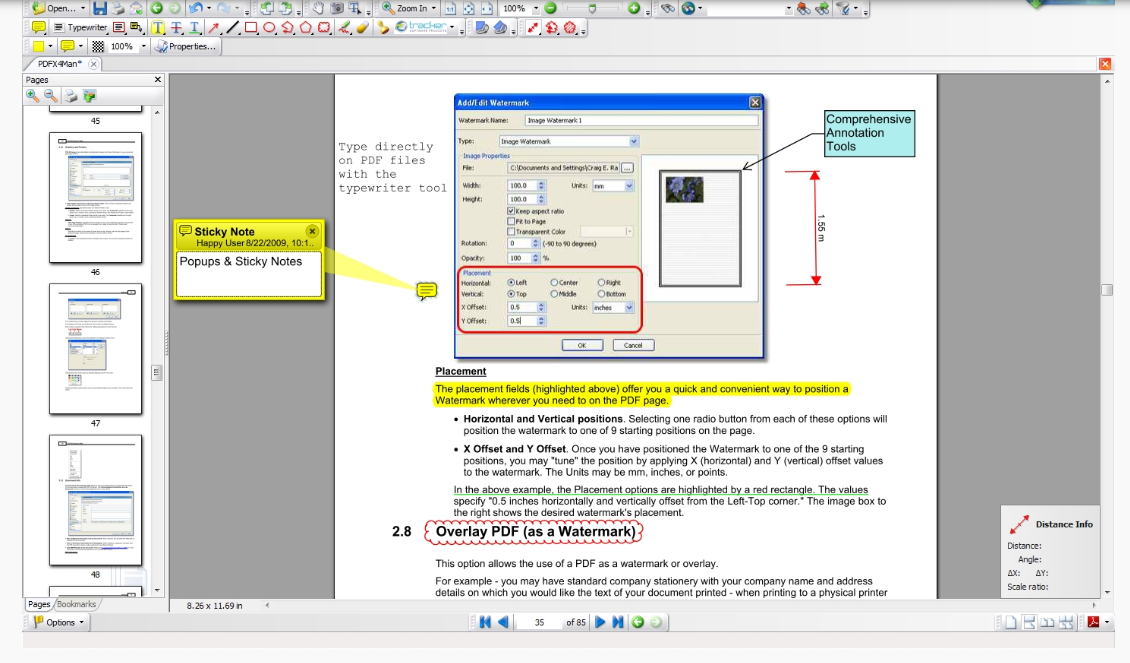1130x663 pixels.
Task: Select the Snapshot camera tool
Action: 337,8
